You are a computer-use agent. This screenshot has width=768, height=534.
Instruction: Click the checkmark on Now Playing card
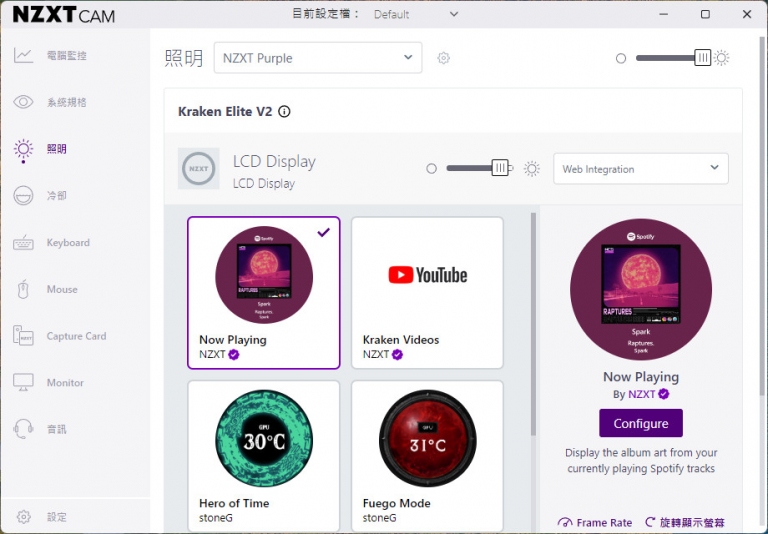click(x=323, y=232)
